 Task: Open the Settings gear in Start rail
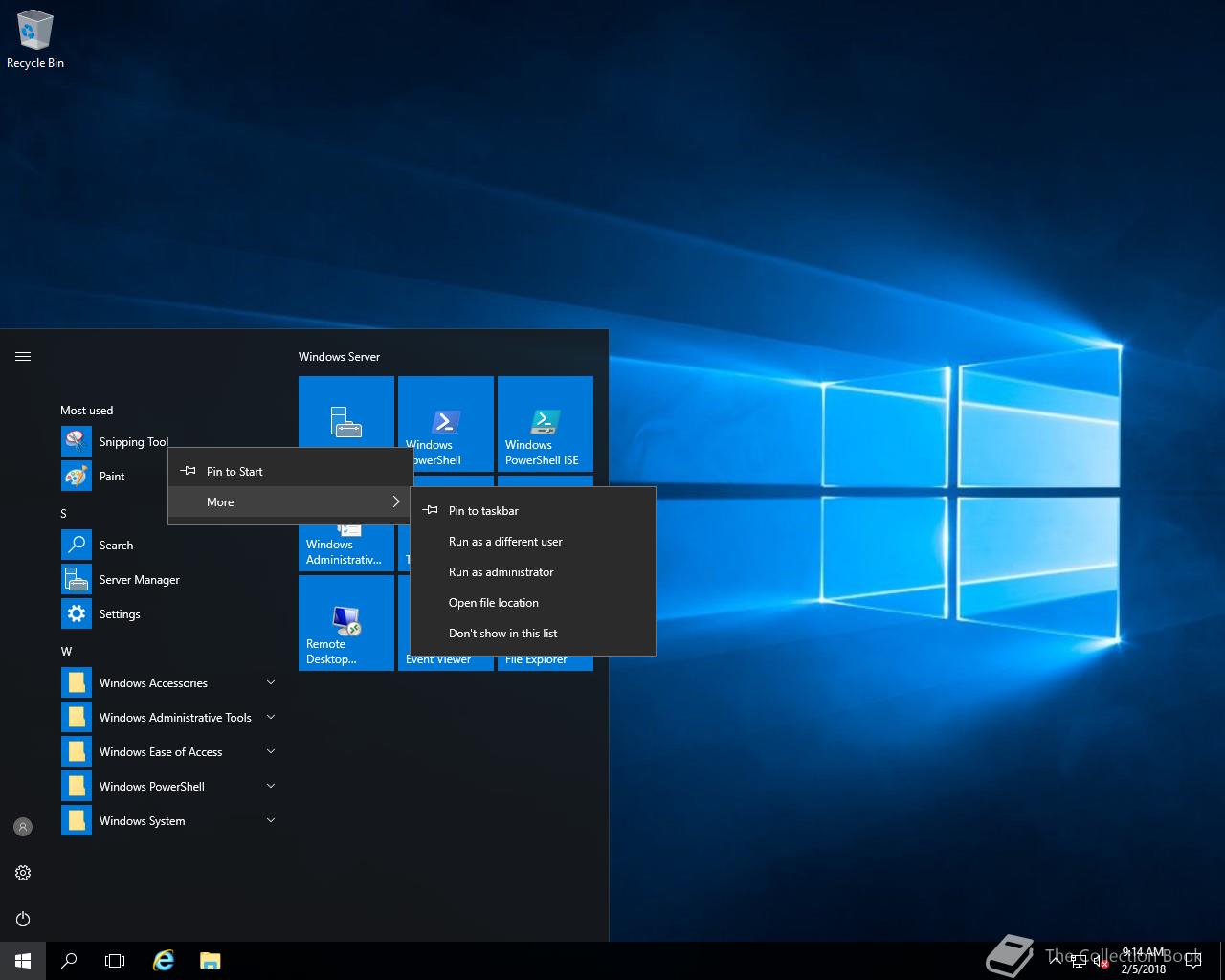[x=23, y=873]
